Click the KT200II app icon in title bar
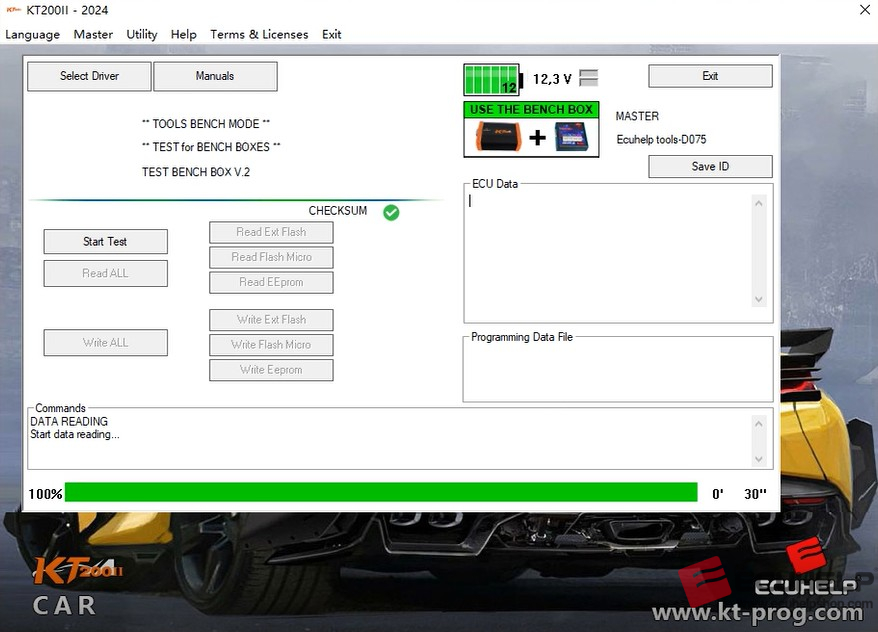 coord(13,10)
